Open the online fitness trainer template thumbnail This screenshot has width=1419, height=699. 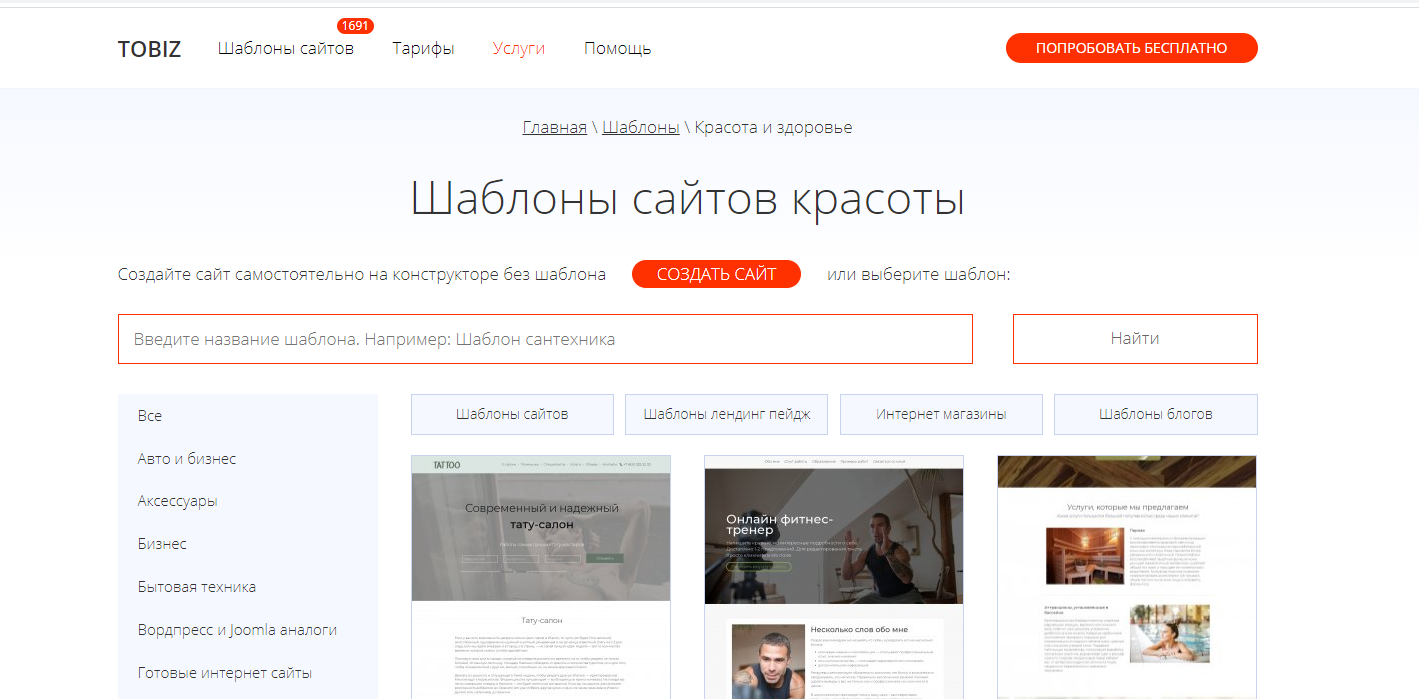click(833, 576)
